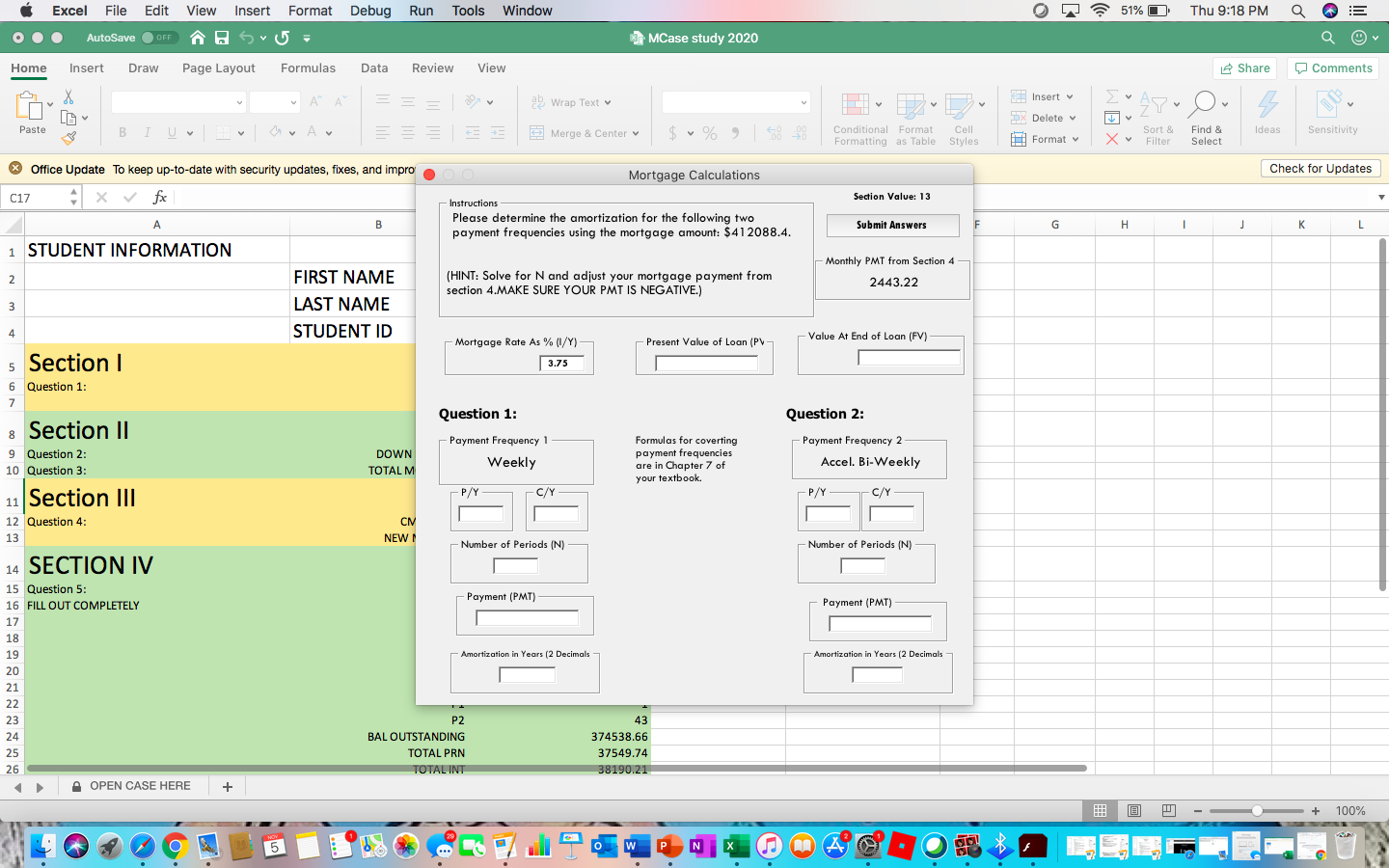Expand the Insert cells dropdown
Image resolution: width=1389 pixels, height=868 pixels.
tap(1070, 96)
